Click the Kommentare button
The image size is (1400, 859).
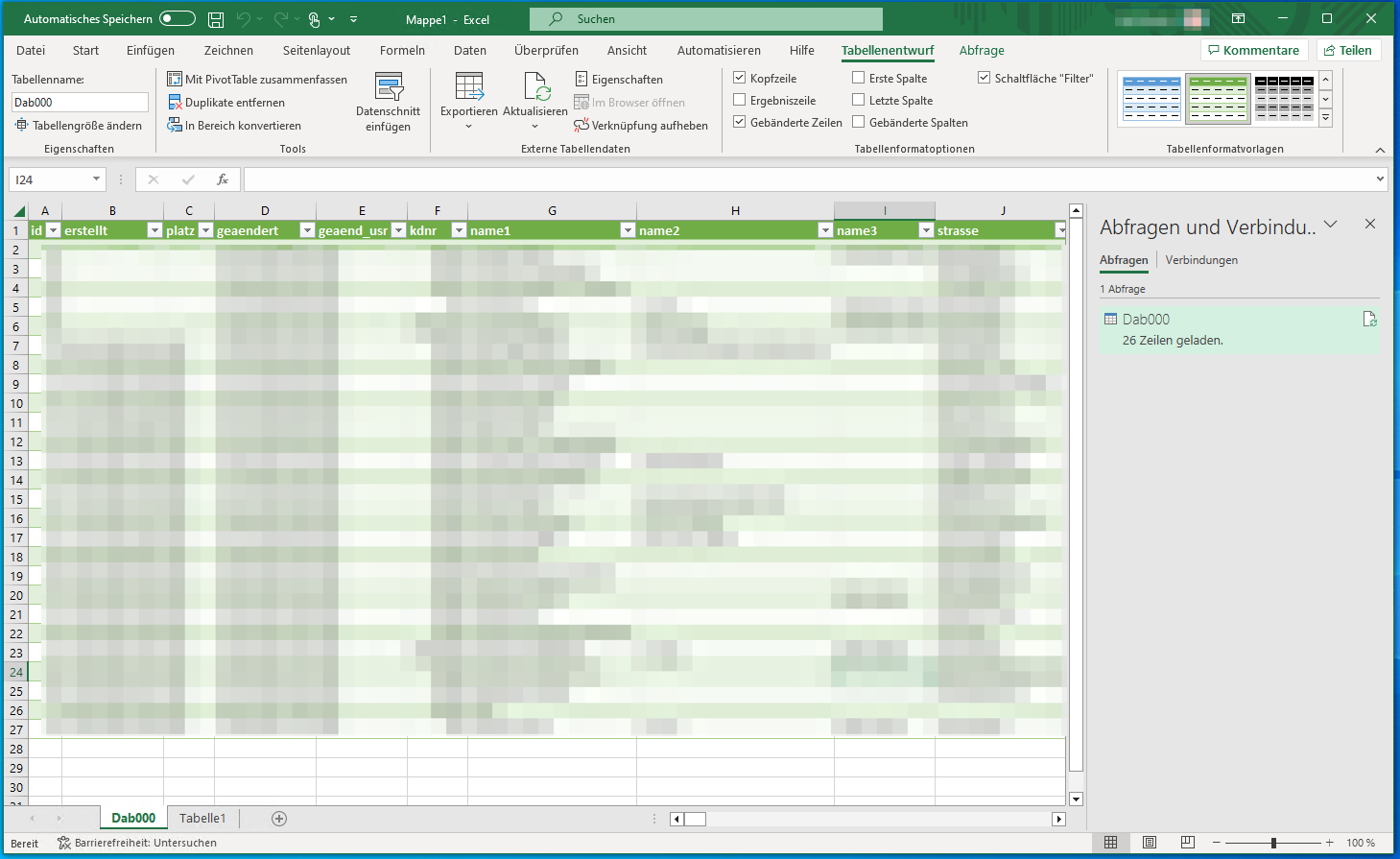[x=1253, y=51]
